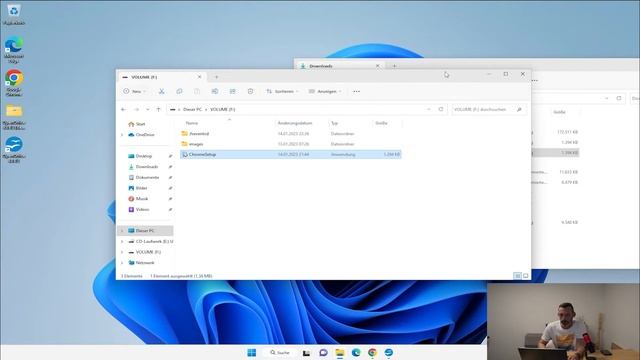Sort by the Änderungsdatum column header
640x360 pixels.
[x=295, y=123]
